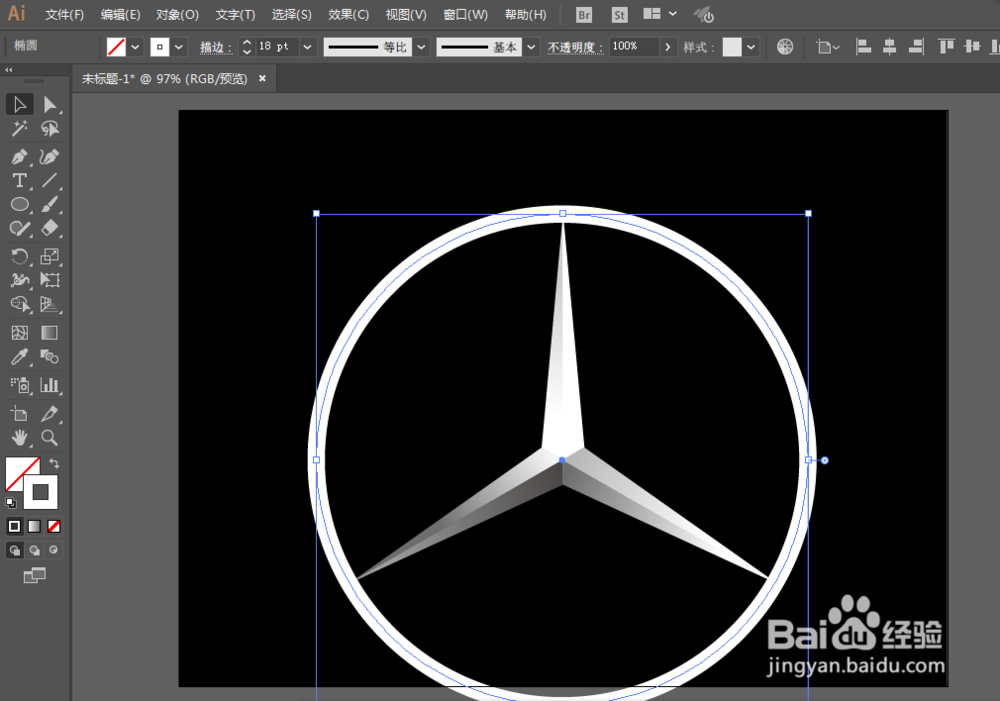Set None mode button below swatches
Image resolution: width=1000 pixels, height=701 pixels.
54,526
